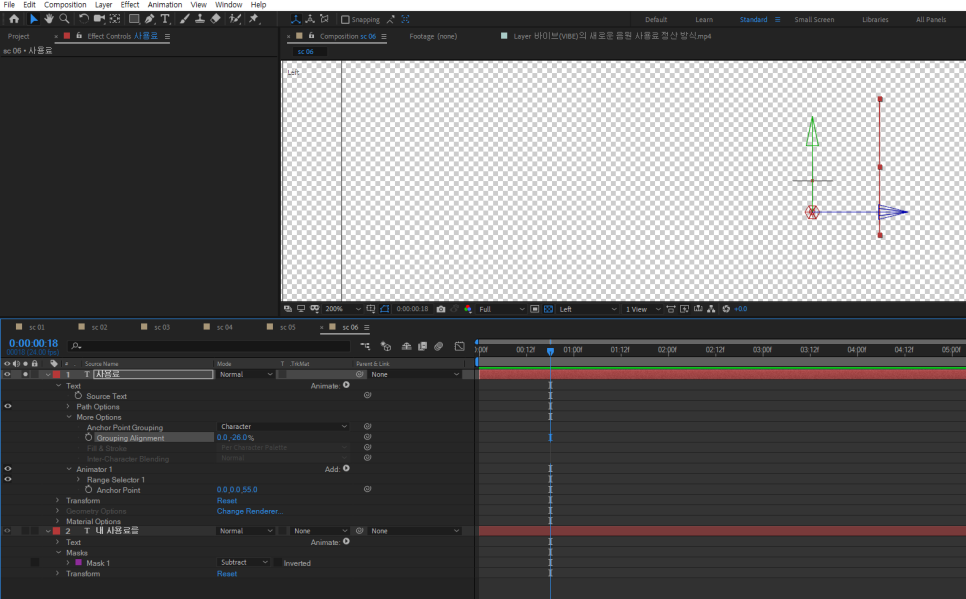This screenshot has height=599, width=966.
Task: Toggle the Animator 1 eye icon
Action: point(7,469)
